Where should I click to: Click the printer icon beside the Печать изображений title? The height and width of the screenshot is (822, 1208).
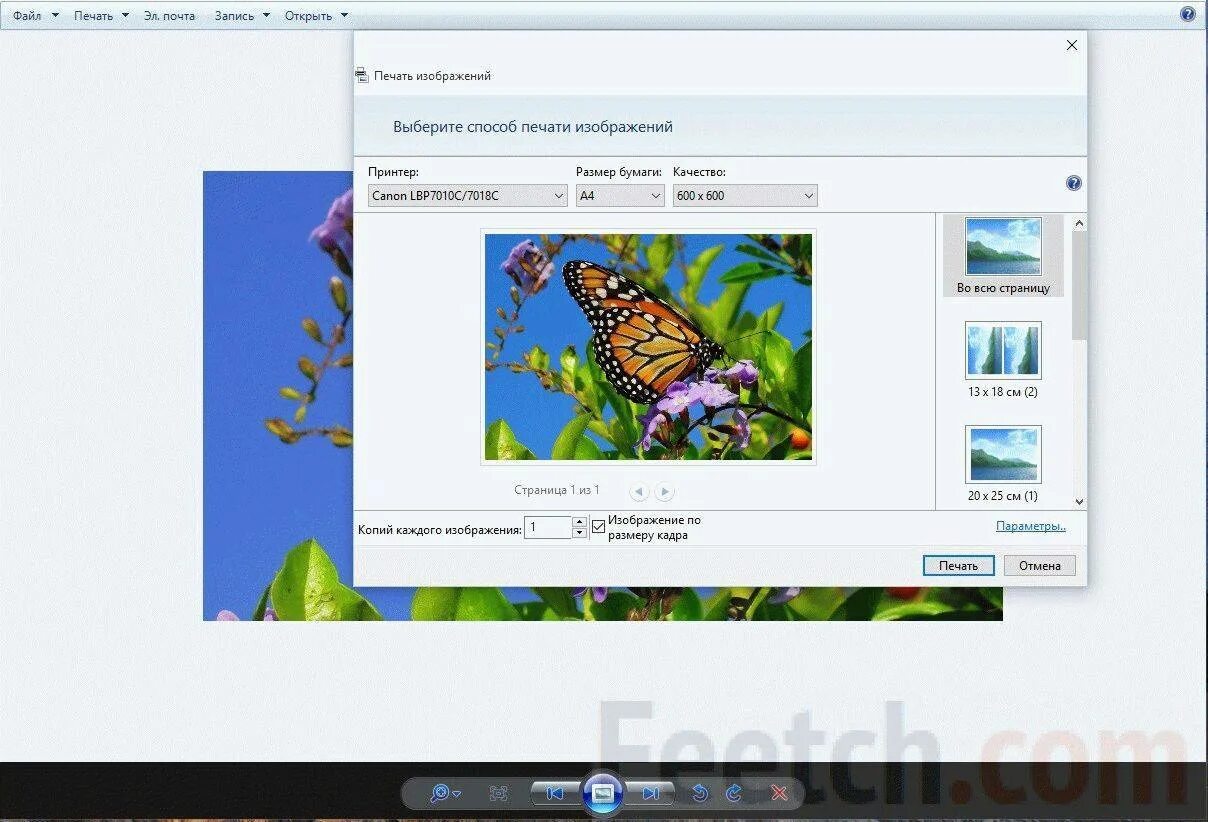click(361, 76)
